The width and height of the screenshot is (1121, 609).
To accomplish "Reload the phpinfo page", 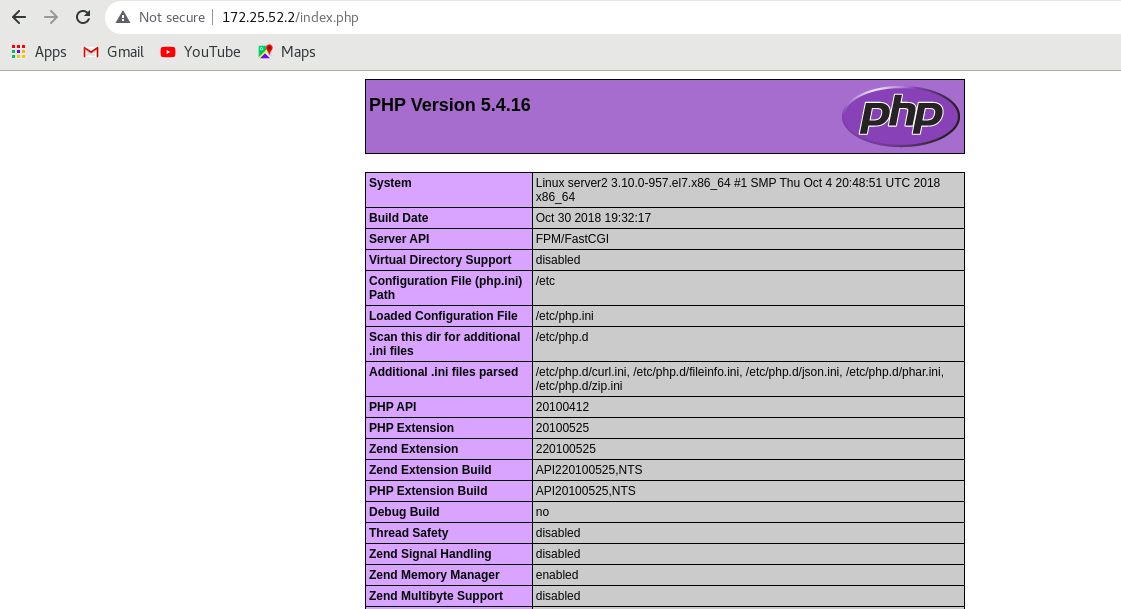I will pyautogui.click(x=83, y=17).
